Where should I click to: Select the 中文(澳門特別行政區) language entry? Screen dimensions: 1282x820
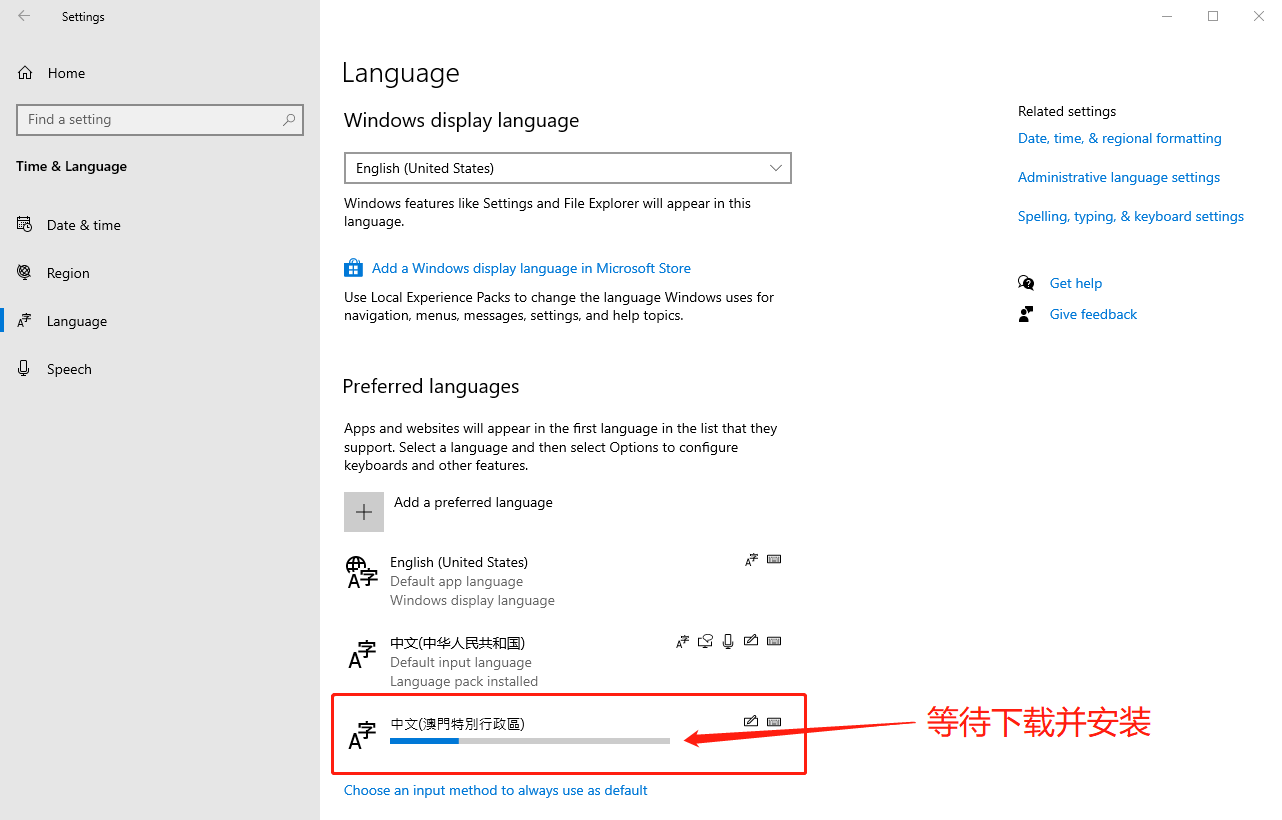point(567,735)
